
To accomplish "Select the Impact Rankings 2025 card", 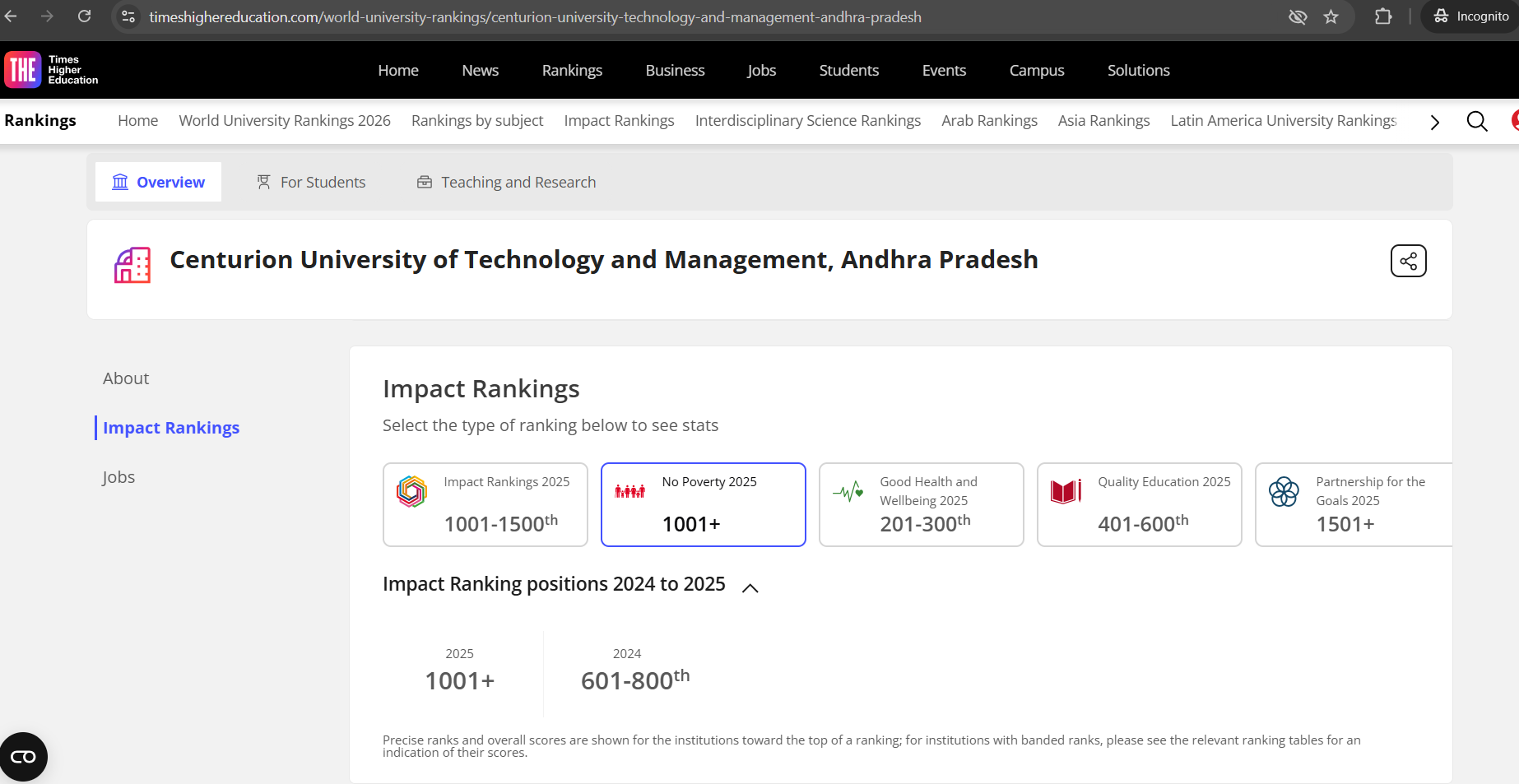I will pos(485,504).
